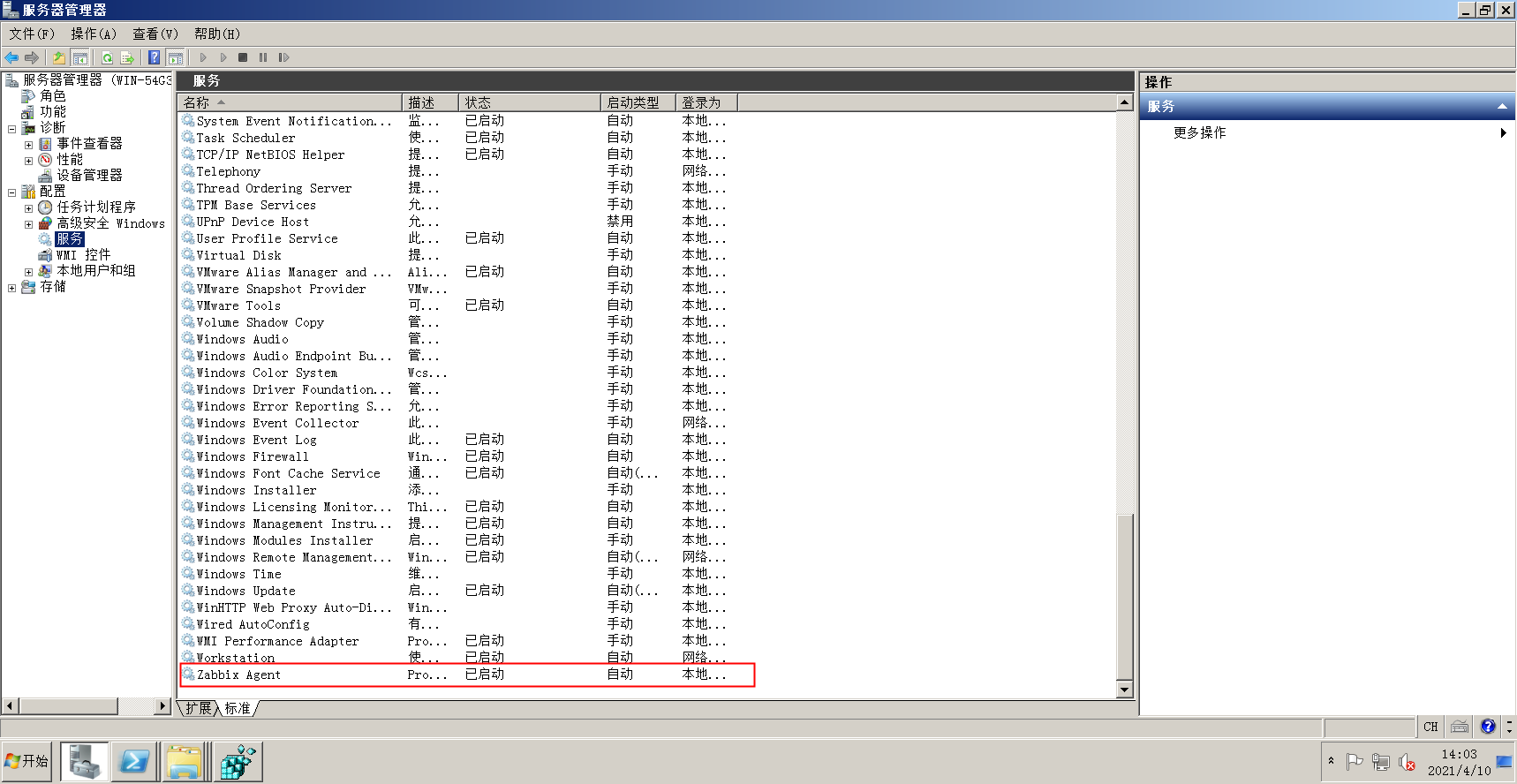
Task: Click the language bar help icon
Action: pyautogui.click(x=1488, y=727)
